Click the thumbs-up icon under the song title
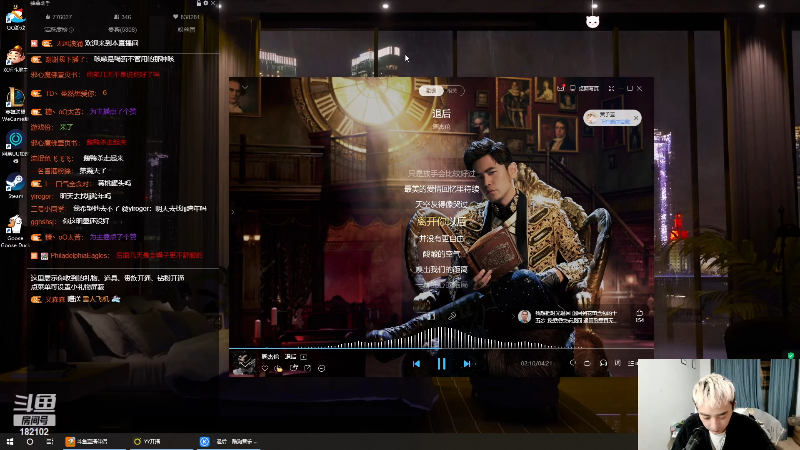This screenshot has width=800, height=450. click(x=279, y=368)
